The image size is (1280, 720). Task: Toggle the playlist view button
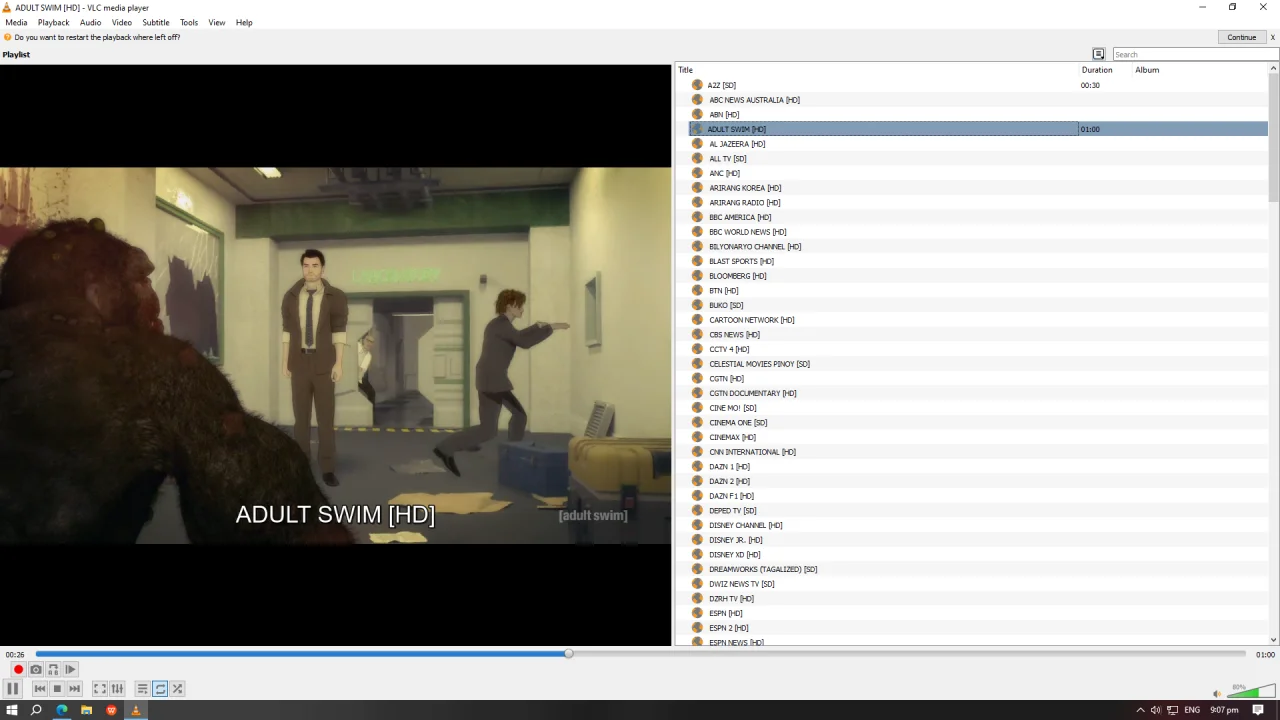coord(143,688)
